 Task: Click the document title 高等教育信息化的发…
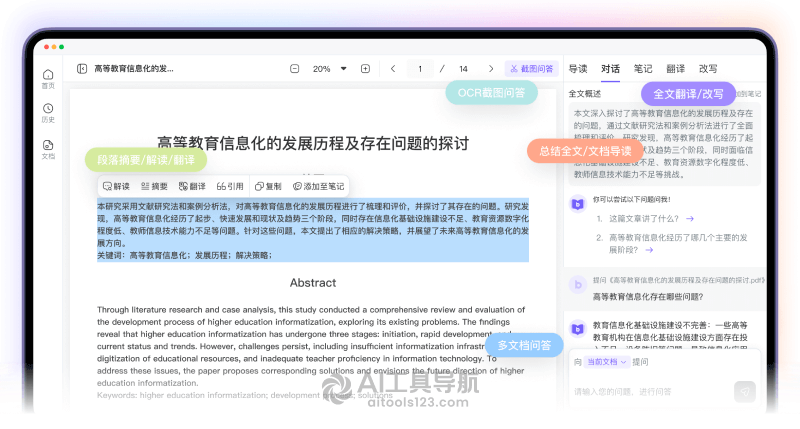134,68
